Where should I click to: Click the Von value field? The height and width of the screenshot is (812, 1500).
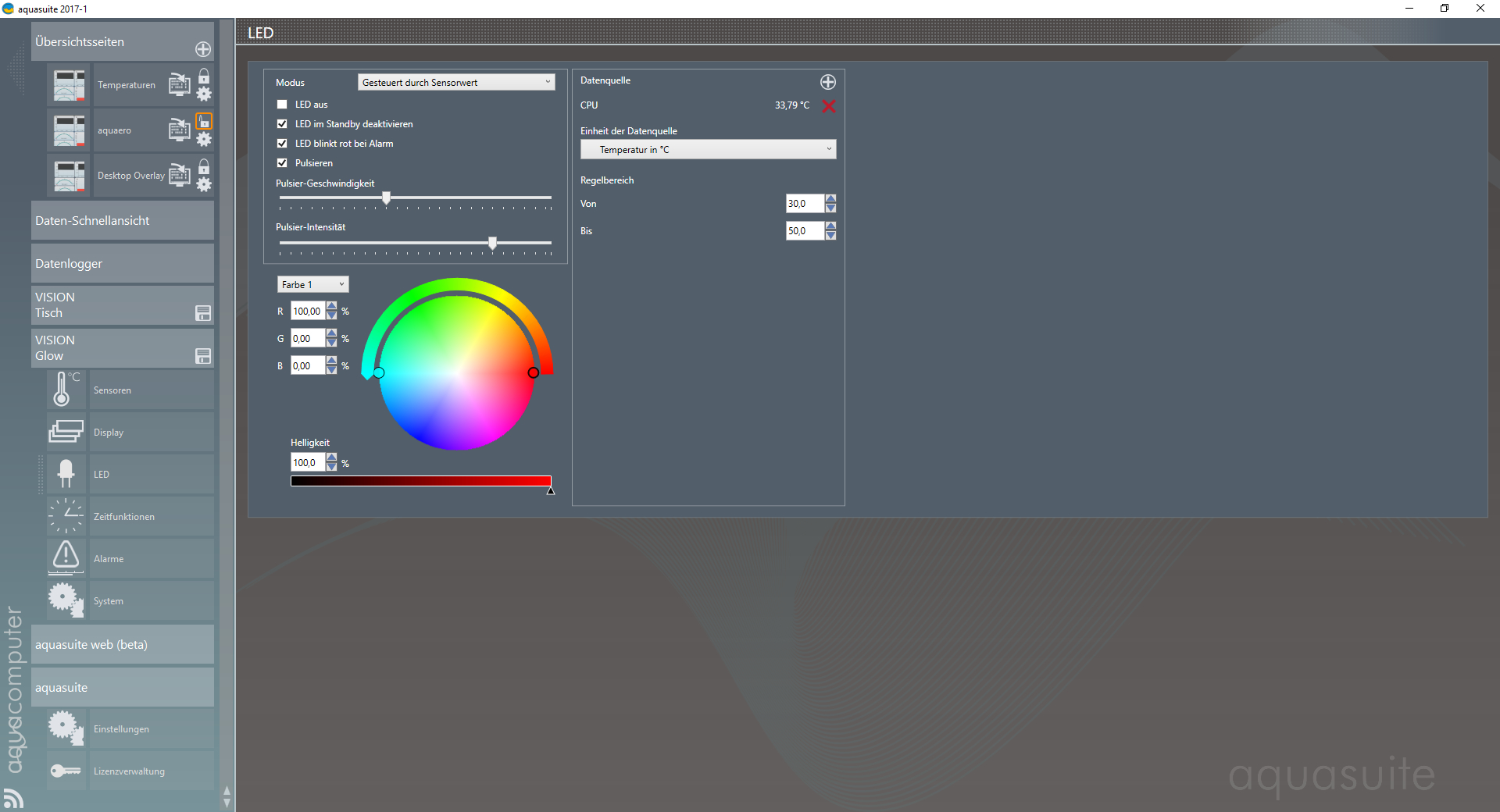coord(805,203)
